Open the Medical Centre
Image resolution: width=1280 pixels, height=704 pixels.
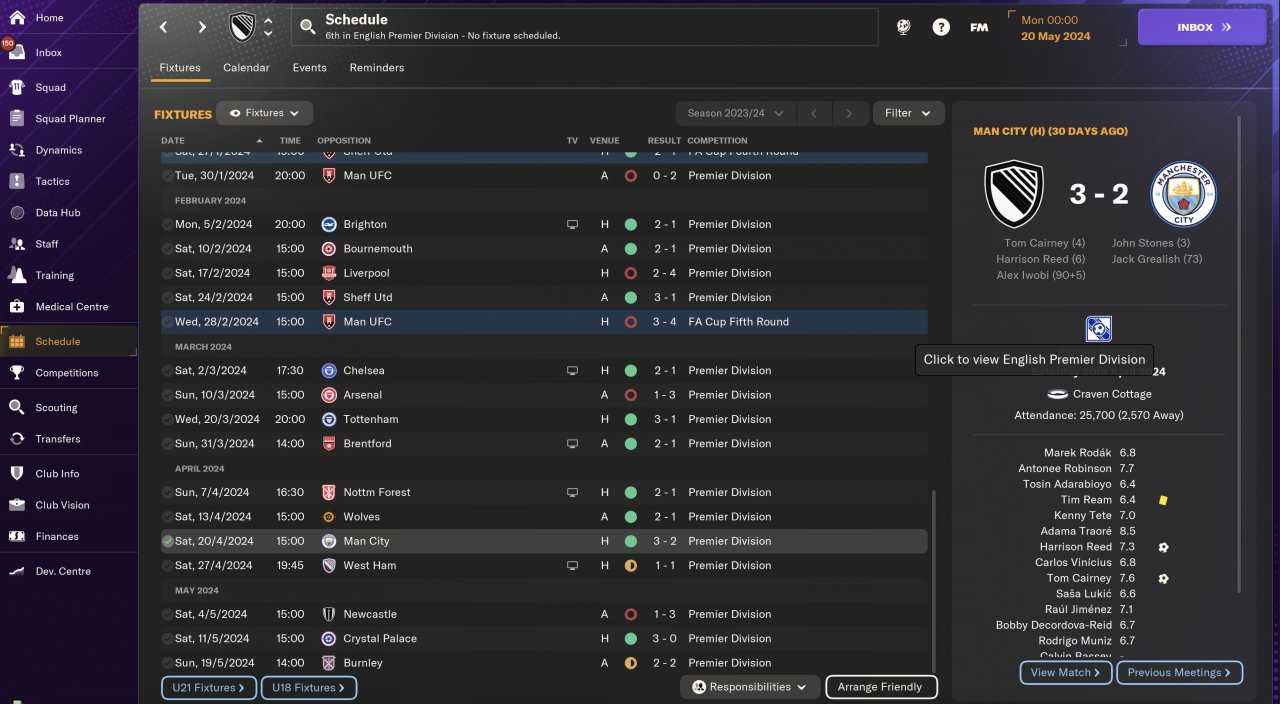coord(71,307)
